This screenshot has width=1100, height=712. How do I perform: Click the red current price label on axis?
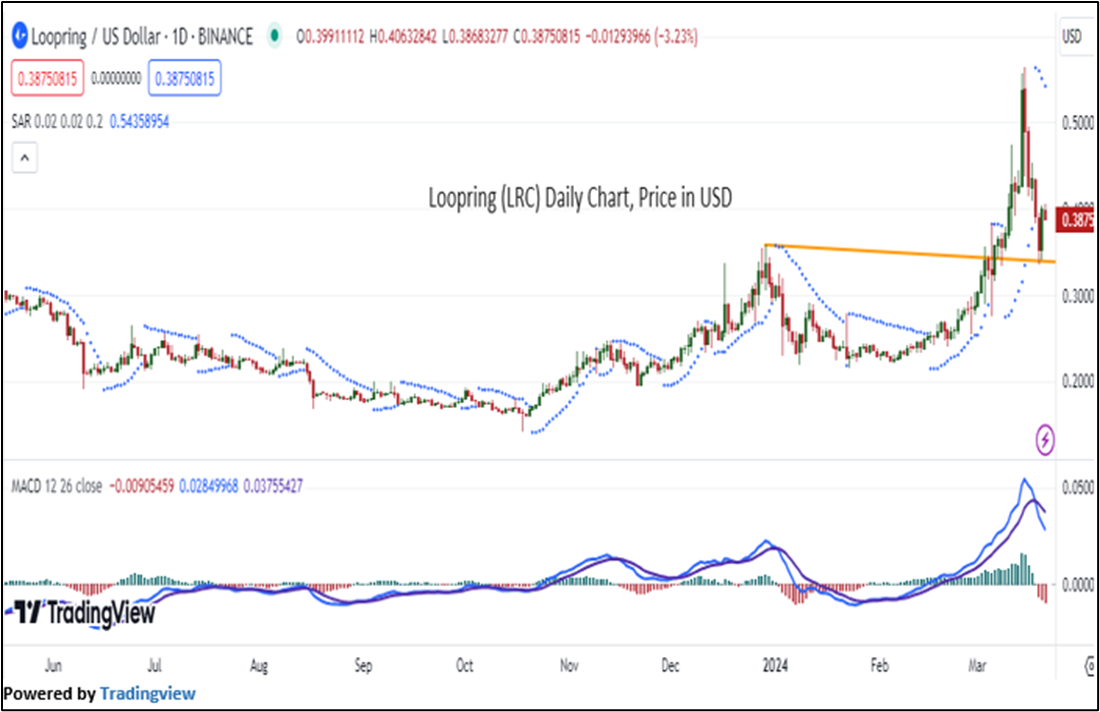tap(1074, 220)
